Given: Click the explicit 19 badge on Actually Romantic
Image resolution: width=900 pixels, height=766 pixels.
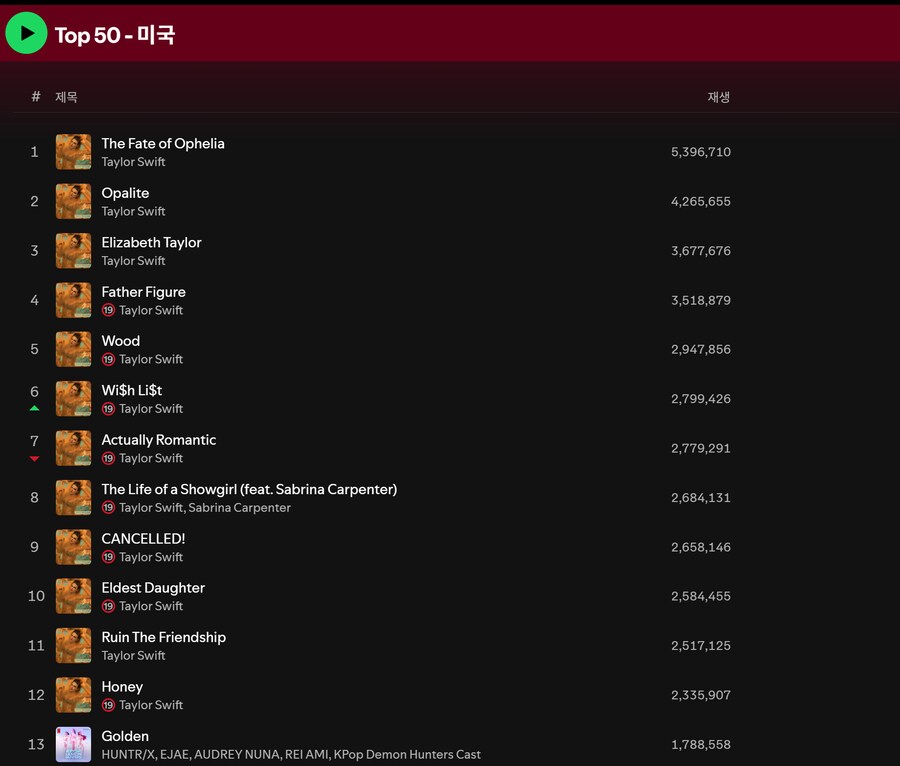Looking at the screenshot, I should [x=108, y=458].
